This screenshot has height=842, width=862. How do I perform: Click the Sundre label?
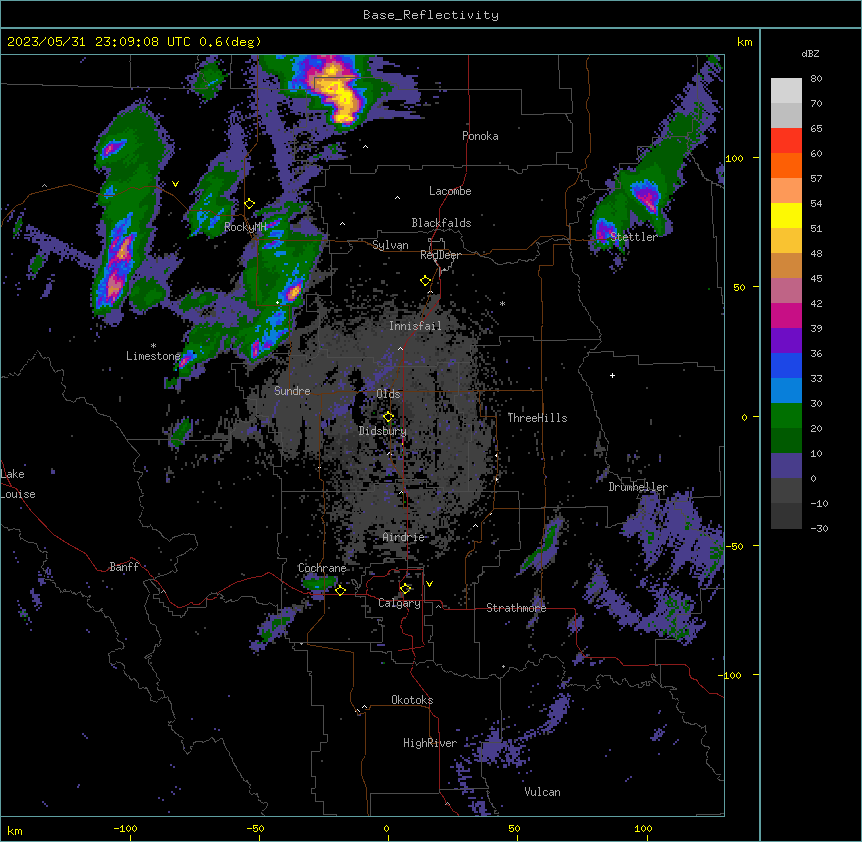292,391
